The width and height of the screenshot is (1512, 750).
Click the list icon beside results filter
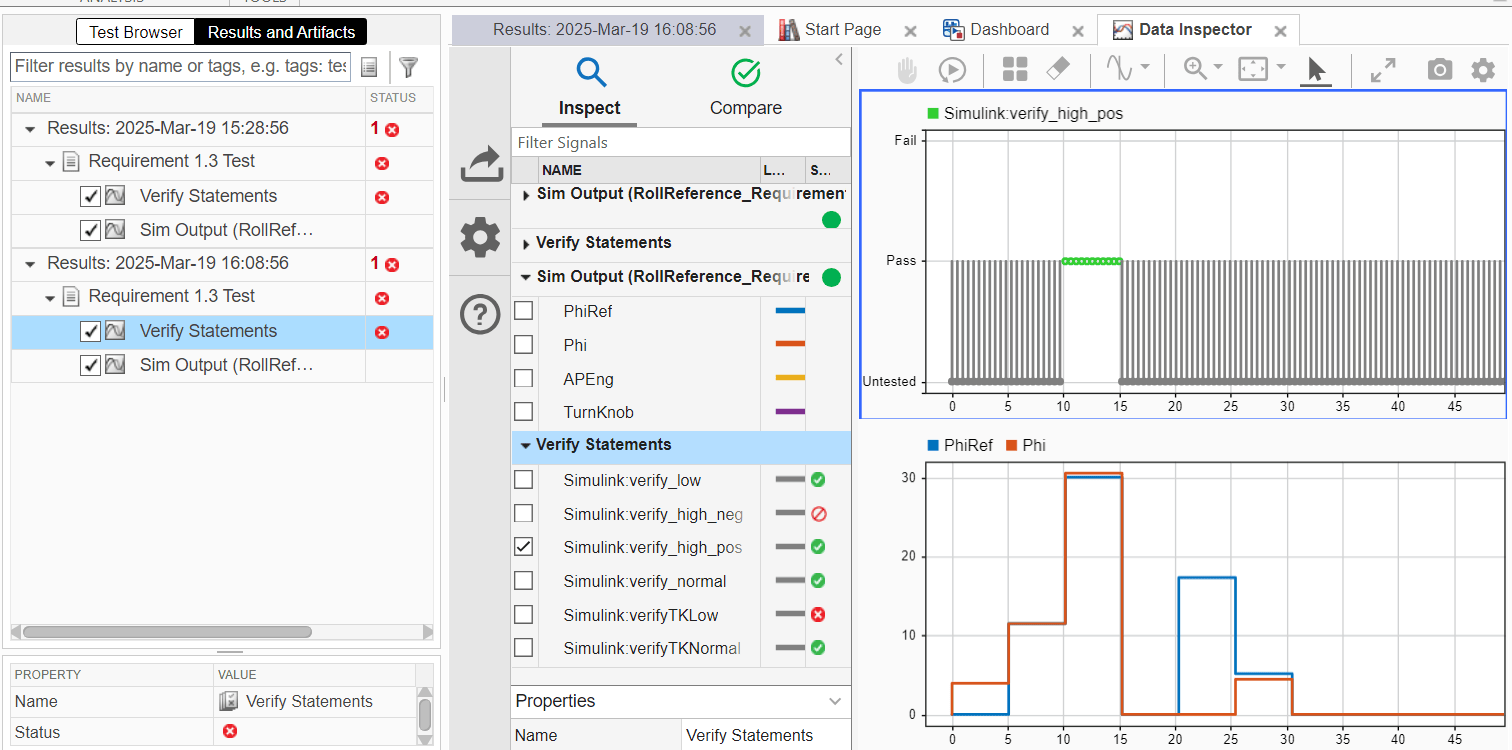coord(369,67)
